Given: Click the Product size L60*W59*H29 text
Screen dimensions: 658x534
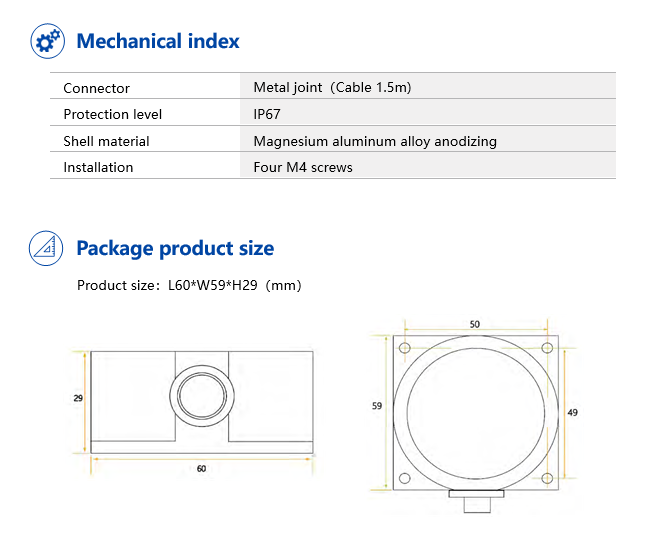Looking at the screenshot, I should pos(189,285).
